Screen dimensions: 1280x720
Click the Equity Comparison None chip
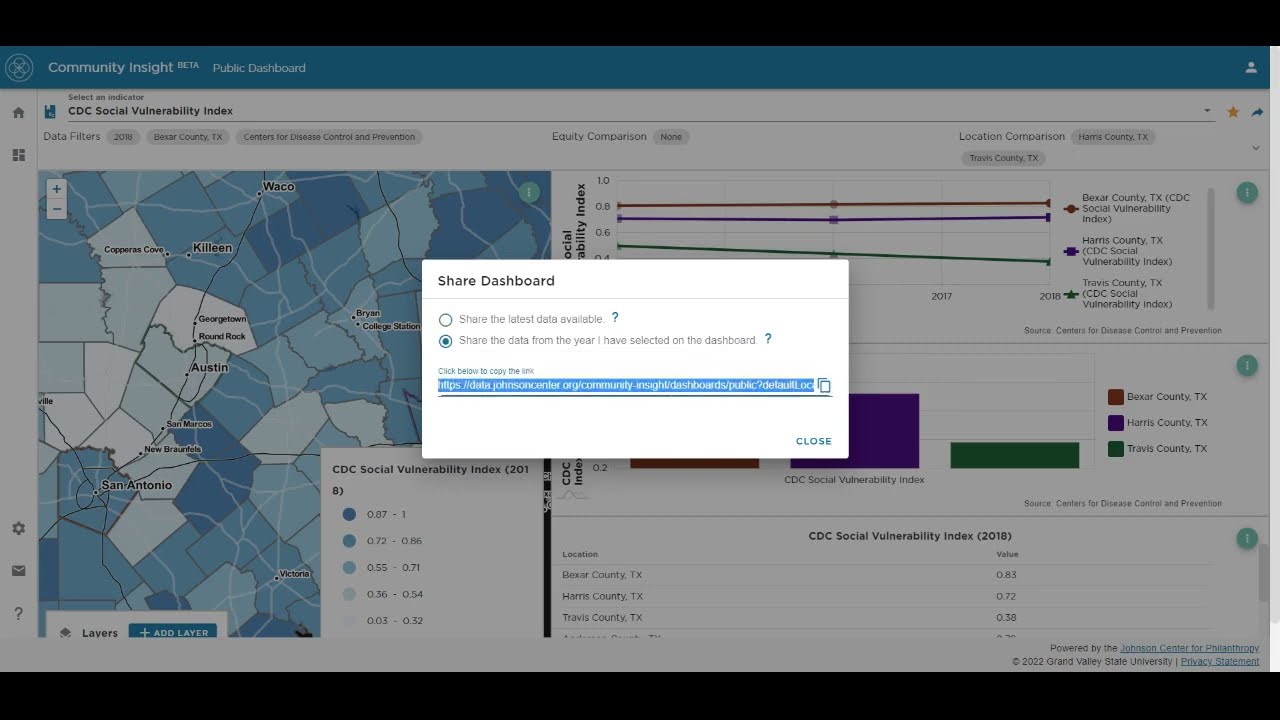(671, 137)
